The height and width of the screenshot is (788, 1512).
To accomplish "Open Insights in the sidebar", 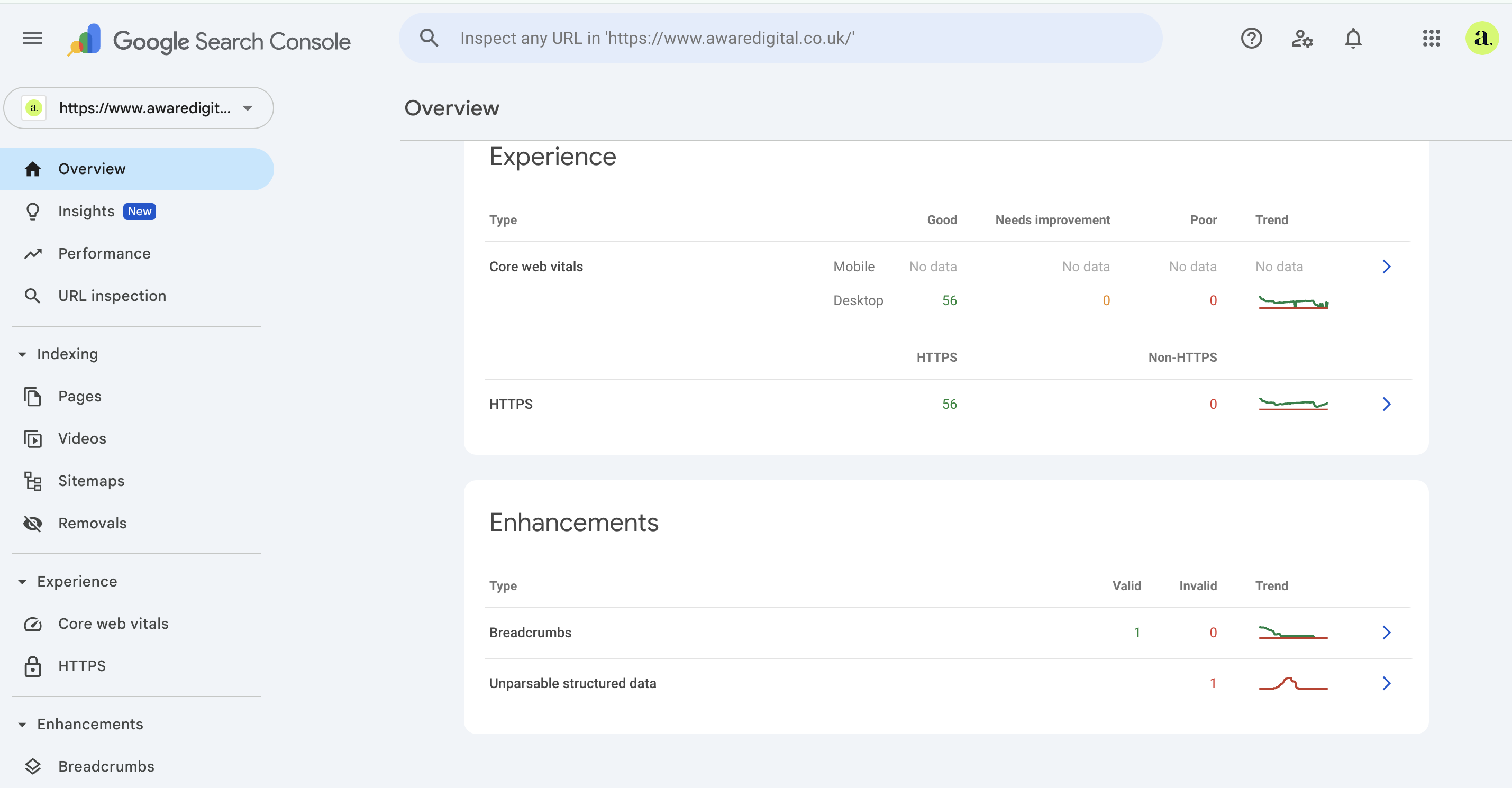I will click(x=137, y=211).
